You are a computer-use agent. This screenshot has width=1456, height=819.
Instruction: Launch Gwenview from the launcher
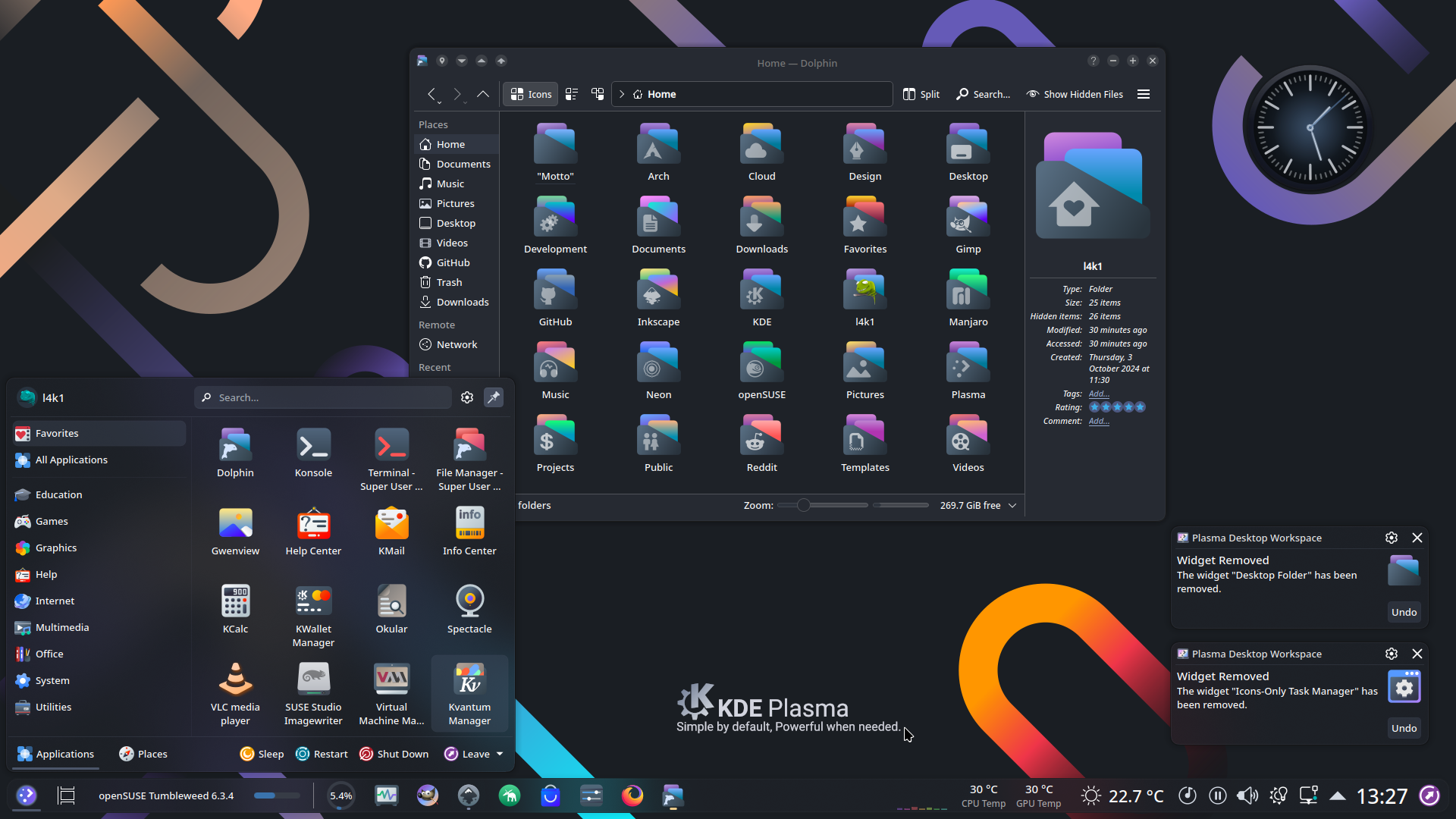(235, 531)
